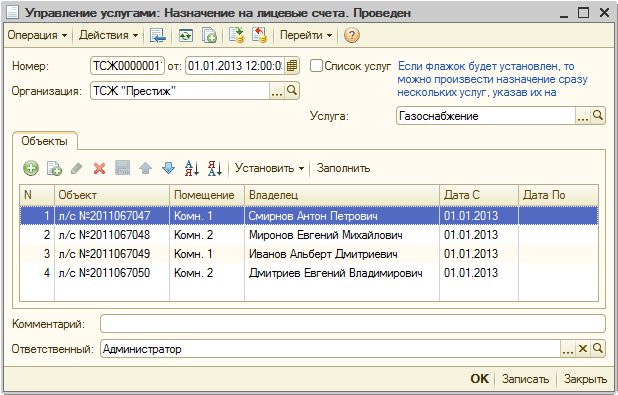Click the Владелец column header
618x395 pixels.
tap(342, 195)
